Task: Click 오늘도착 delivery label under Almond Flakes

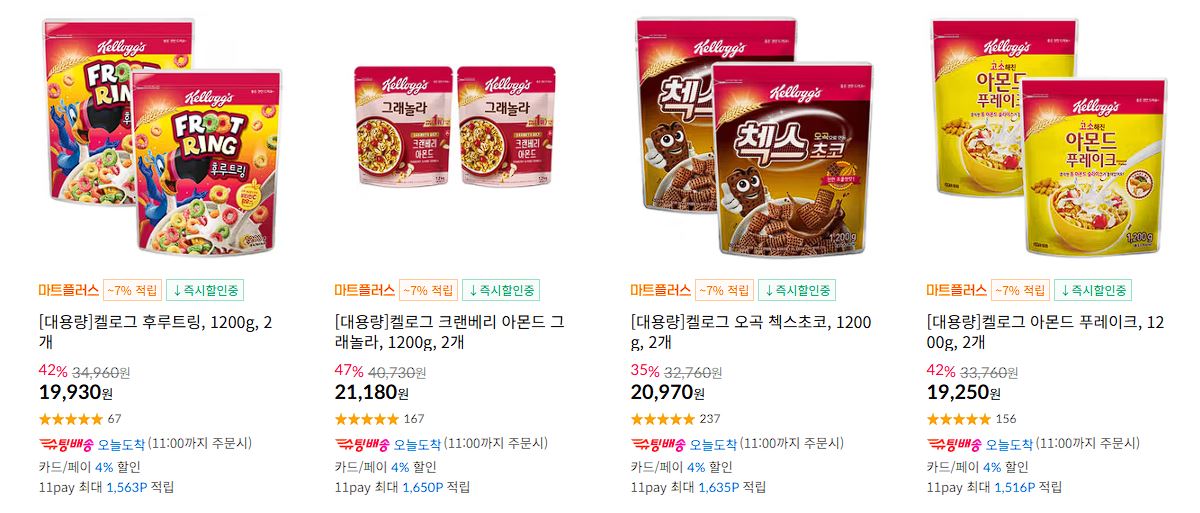Action: 1009,444
